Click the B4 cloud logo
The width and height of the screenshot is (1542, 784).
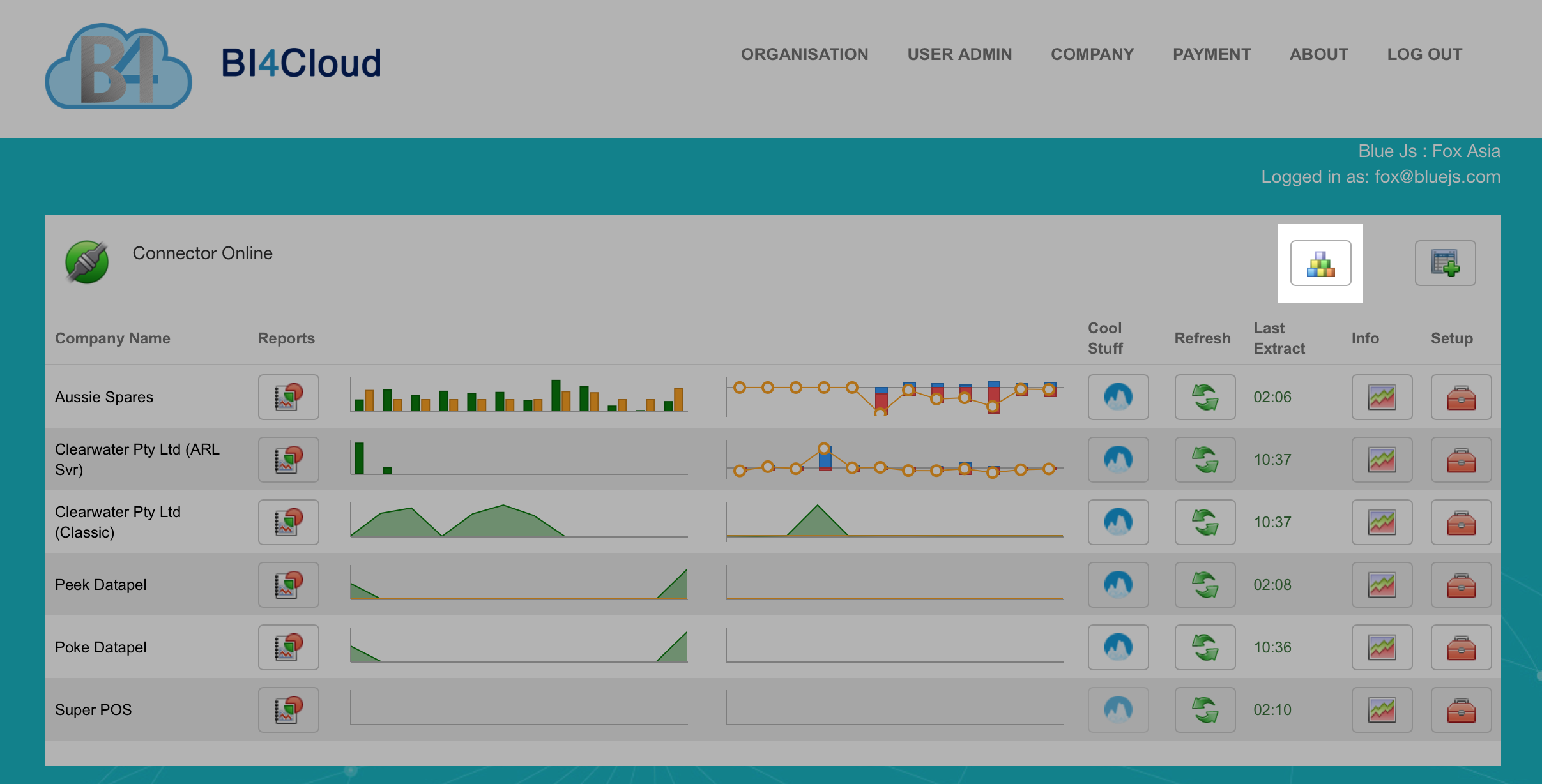(118, 66)
